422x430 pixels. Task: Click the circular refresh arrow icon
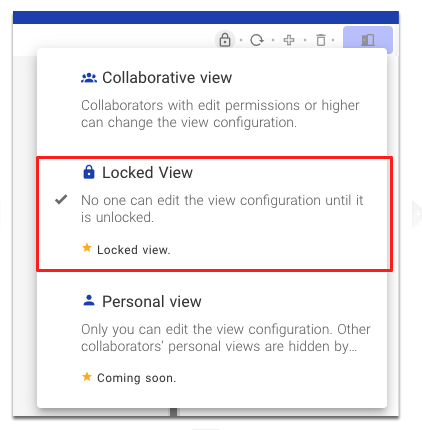point(257,40)
